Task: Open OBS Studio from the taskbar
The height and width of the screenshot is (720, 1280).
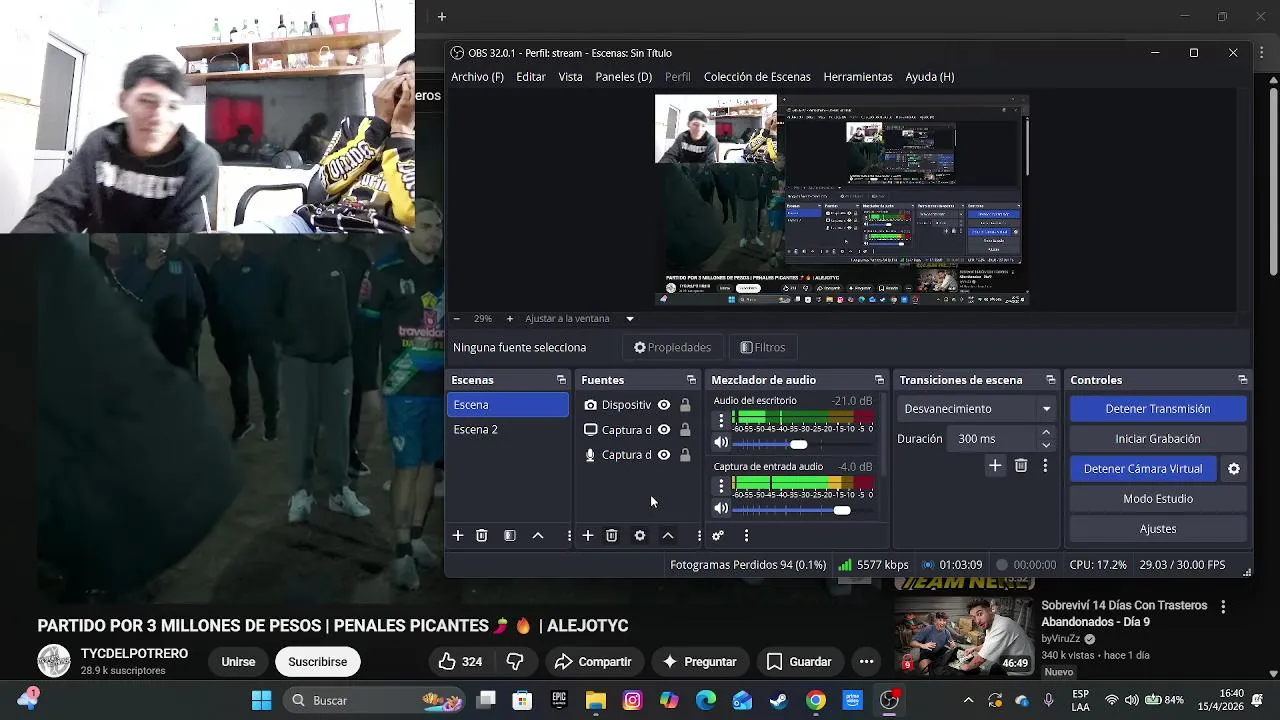Action: 889,701
